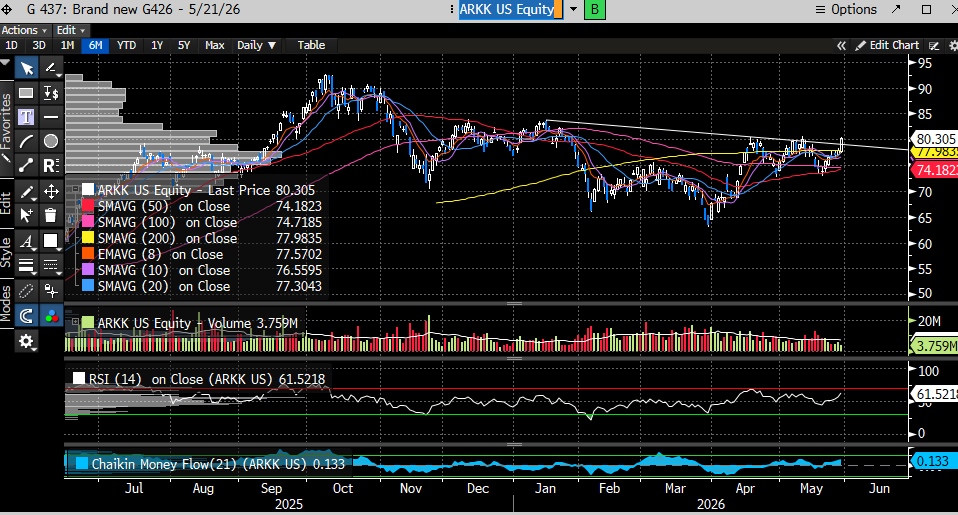Open the Style side tab

5,252
